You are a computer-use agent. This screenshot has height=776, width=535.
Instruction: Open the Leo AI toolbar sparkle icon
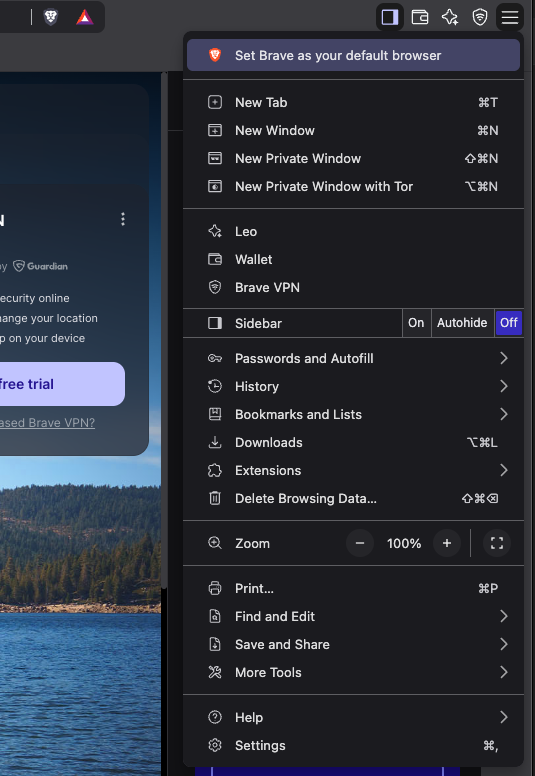(x=450, y=17)
